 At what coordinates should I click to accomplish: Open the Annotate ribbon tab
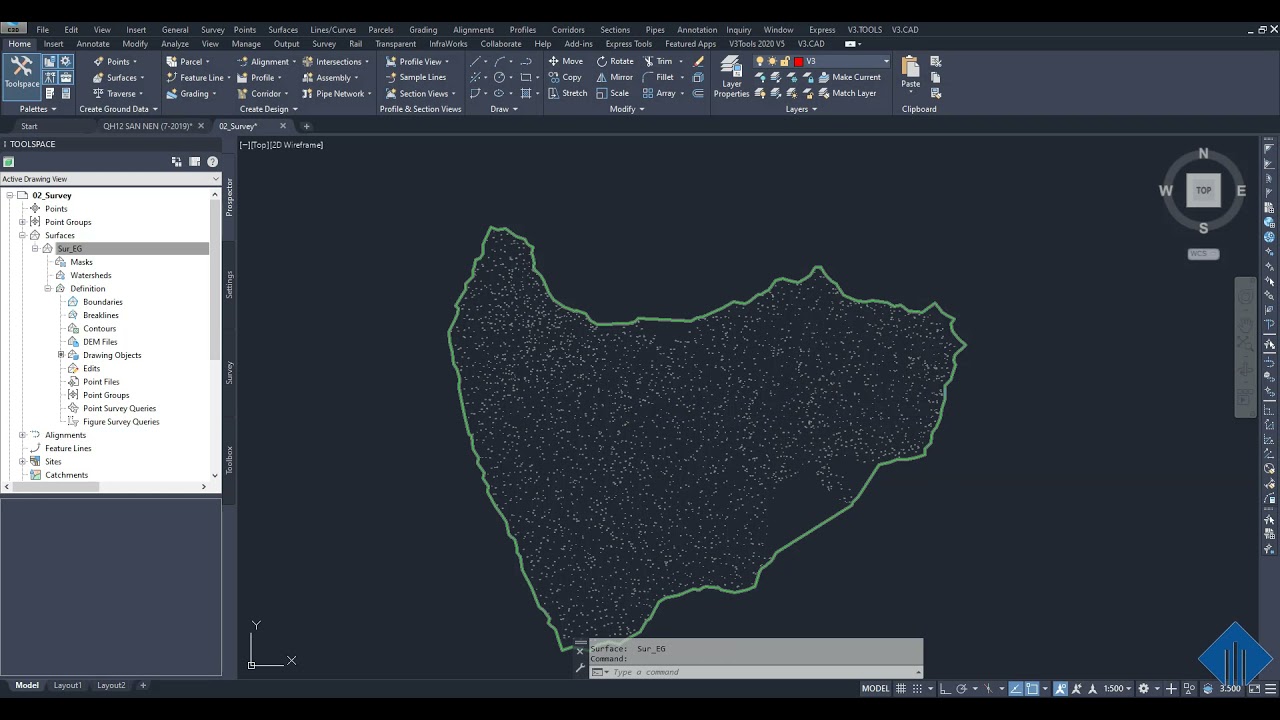click(x=93, y=44)
